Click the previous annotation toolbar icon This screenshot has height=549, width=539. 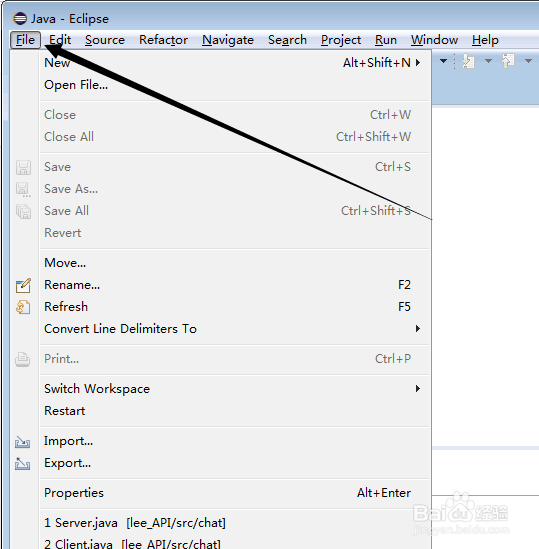508,61
